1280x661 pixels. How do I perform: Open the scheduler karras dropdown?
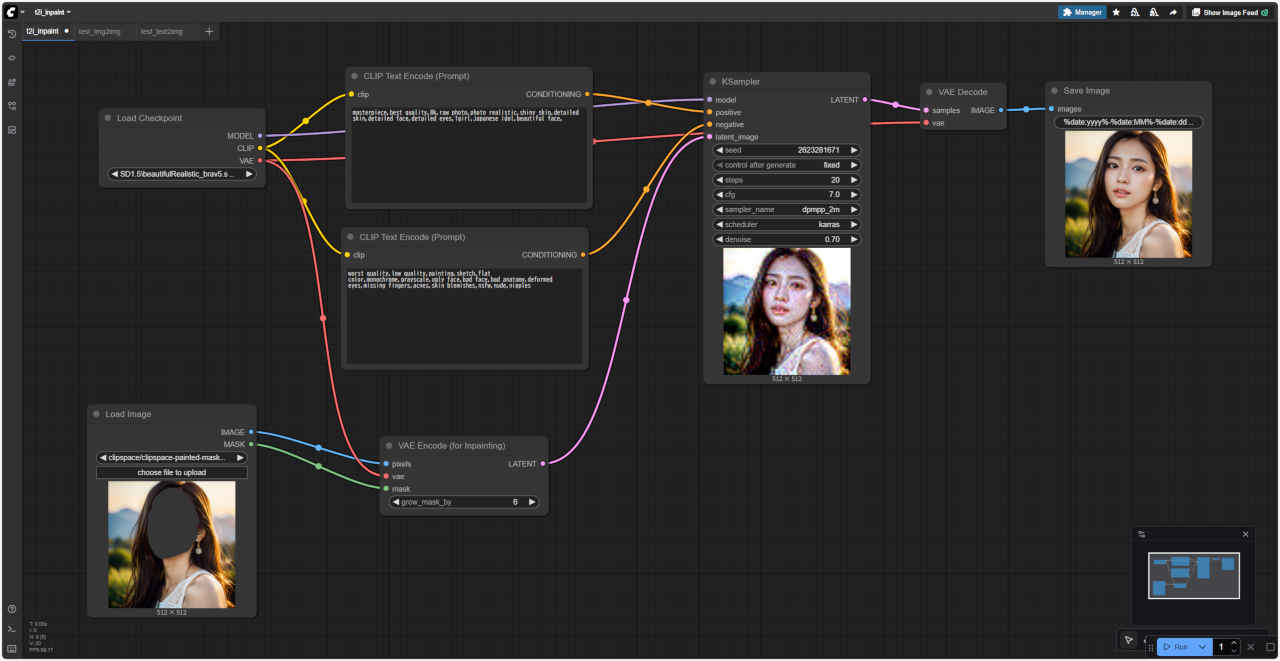tap(786, 225)
